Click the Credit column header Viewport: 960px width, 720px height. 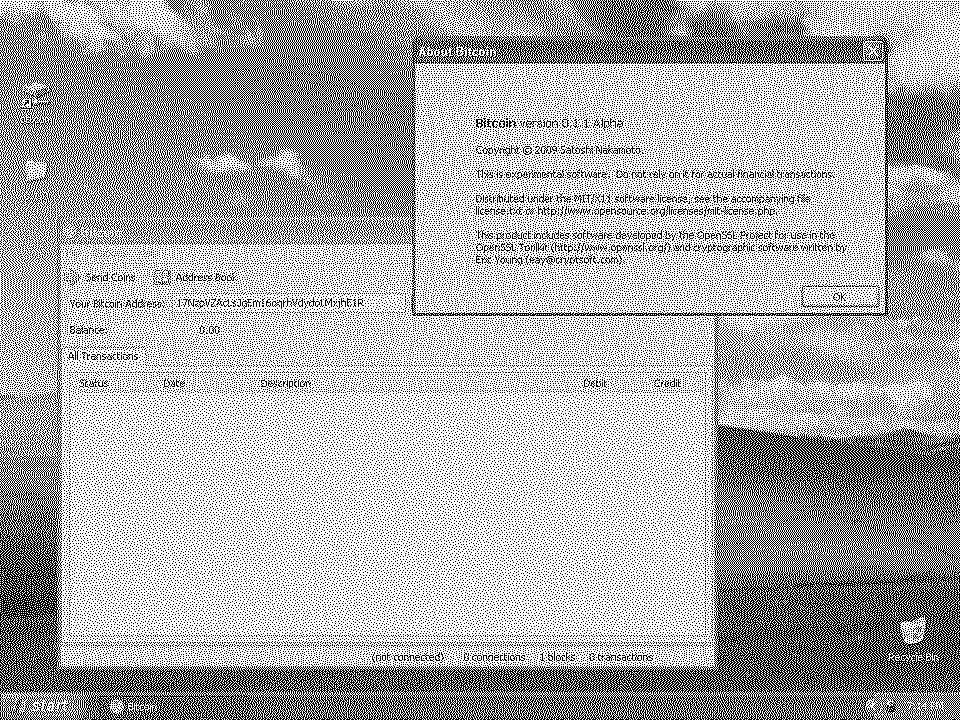(x=667, y=383)
